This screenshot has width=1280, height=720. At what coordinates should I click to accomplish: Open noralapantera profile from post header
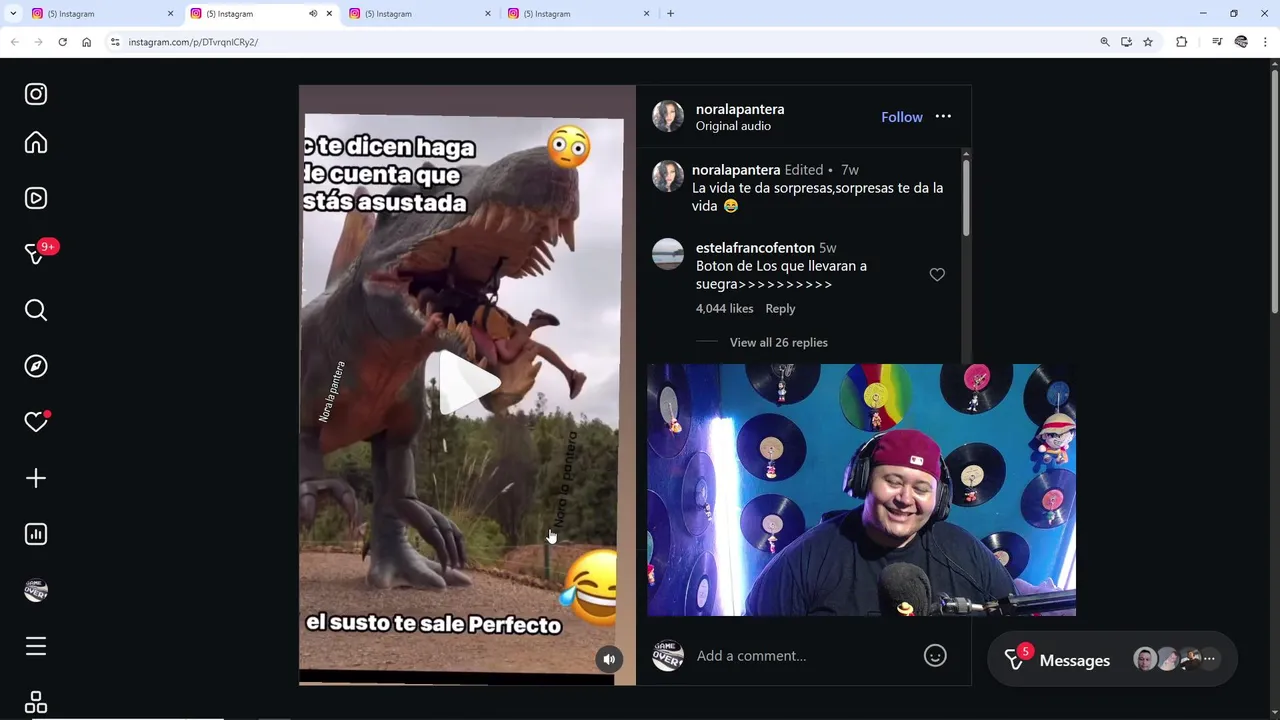[740, 109]
